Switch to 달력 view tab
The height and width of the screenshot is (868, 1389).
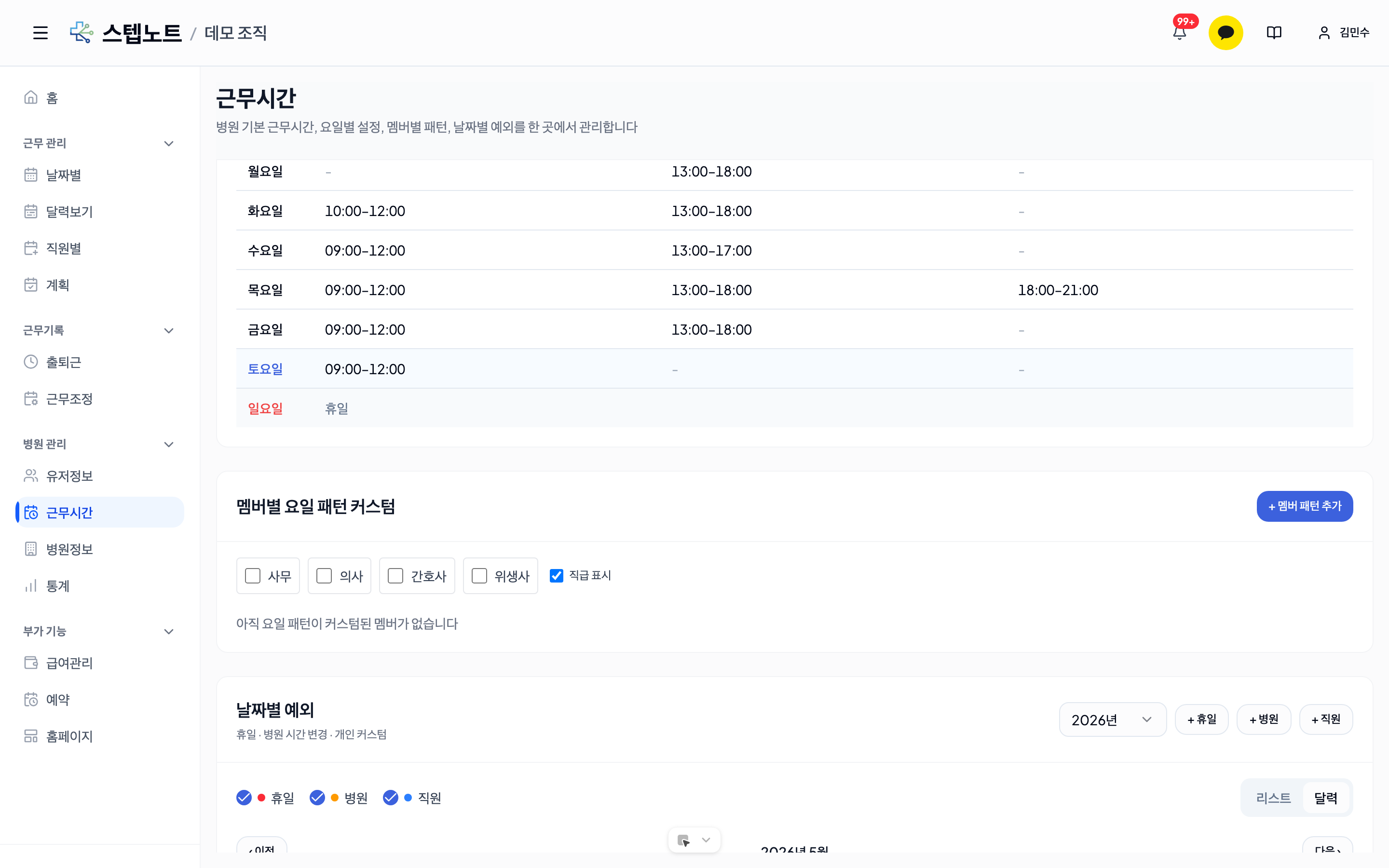1326,798
